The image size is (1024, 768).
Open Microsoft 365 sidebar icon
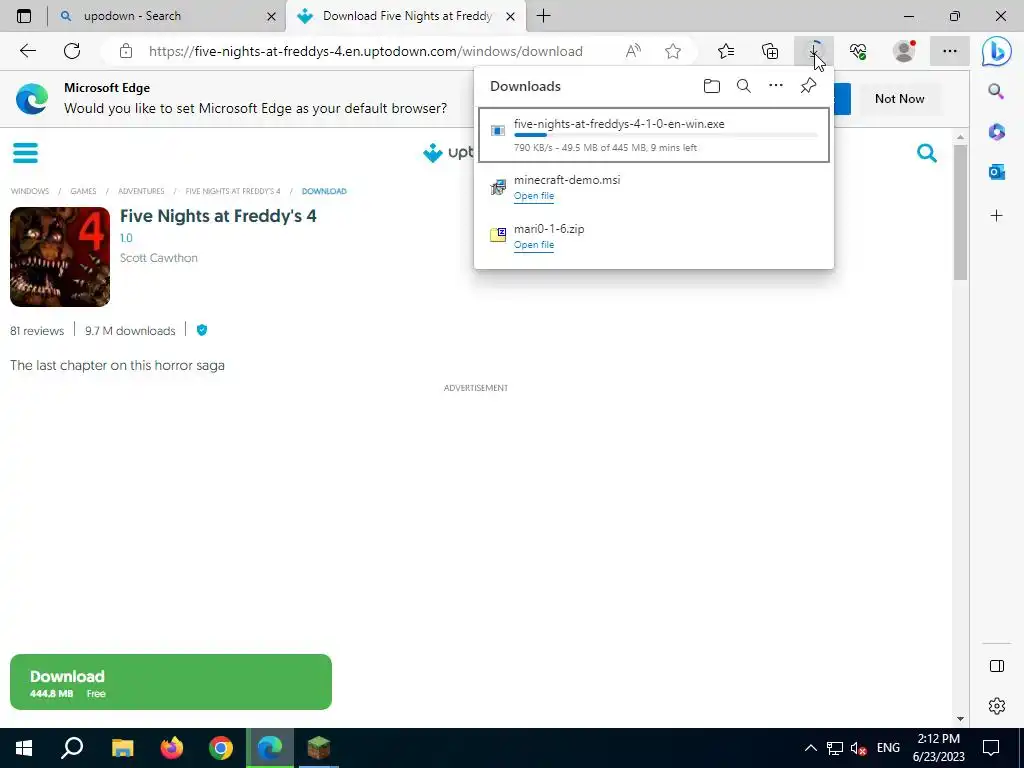pos(997,132)
